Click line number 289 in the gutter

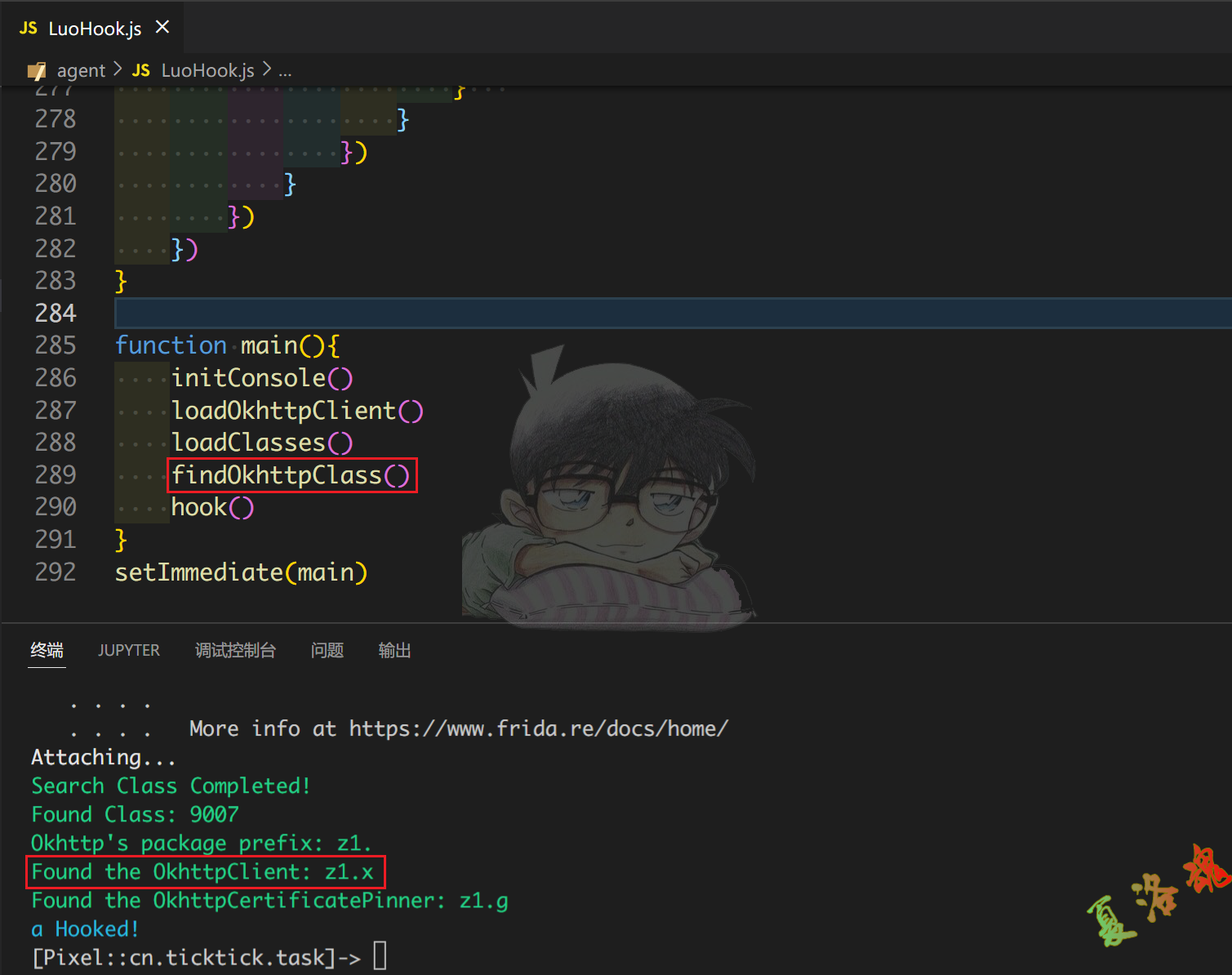pos(56,474)
